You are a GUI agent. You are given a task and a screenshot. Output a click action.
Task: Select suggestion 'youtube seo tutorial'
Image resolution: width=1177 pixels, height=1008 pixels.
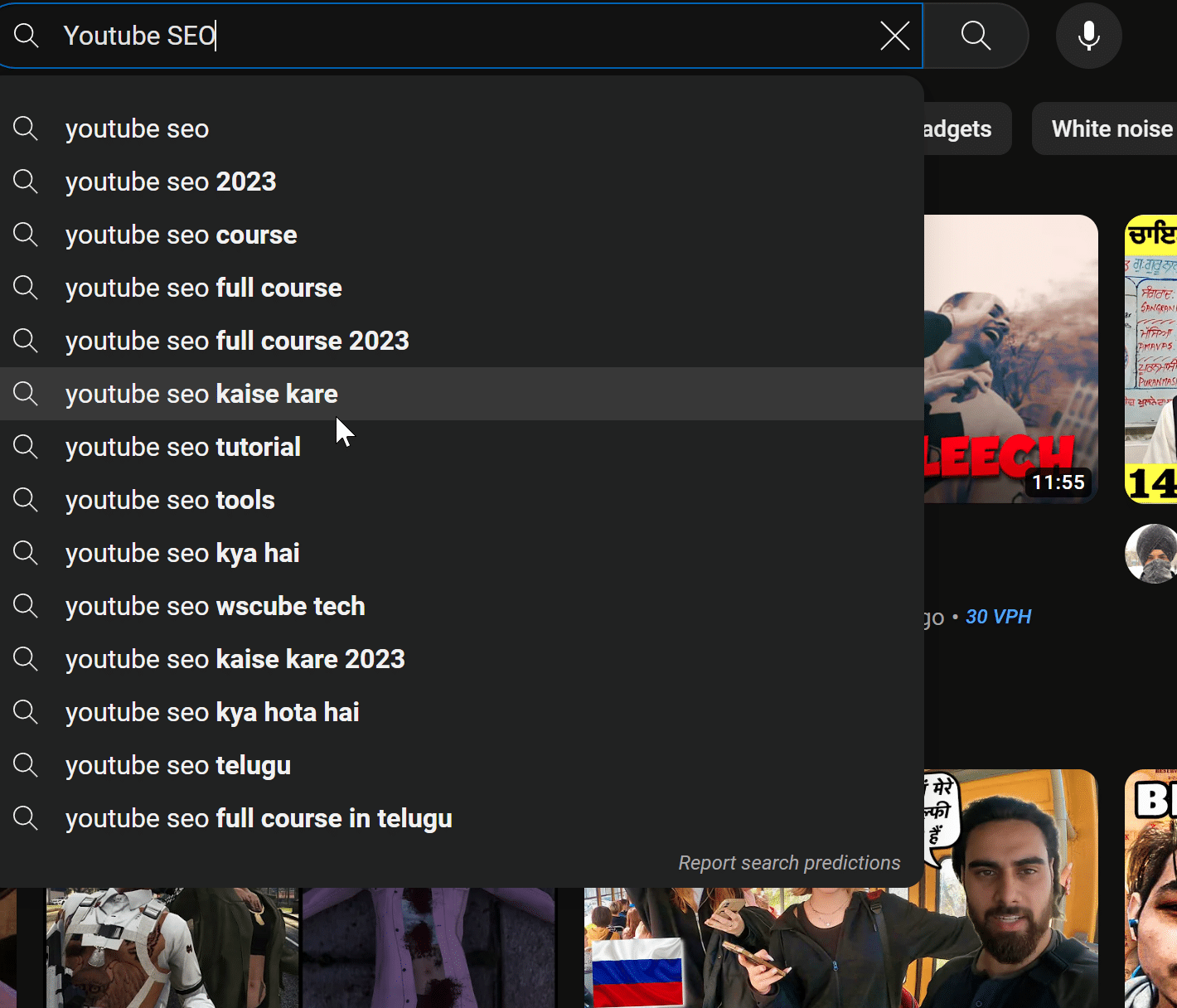[x=462, y=447]
